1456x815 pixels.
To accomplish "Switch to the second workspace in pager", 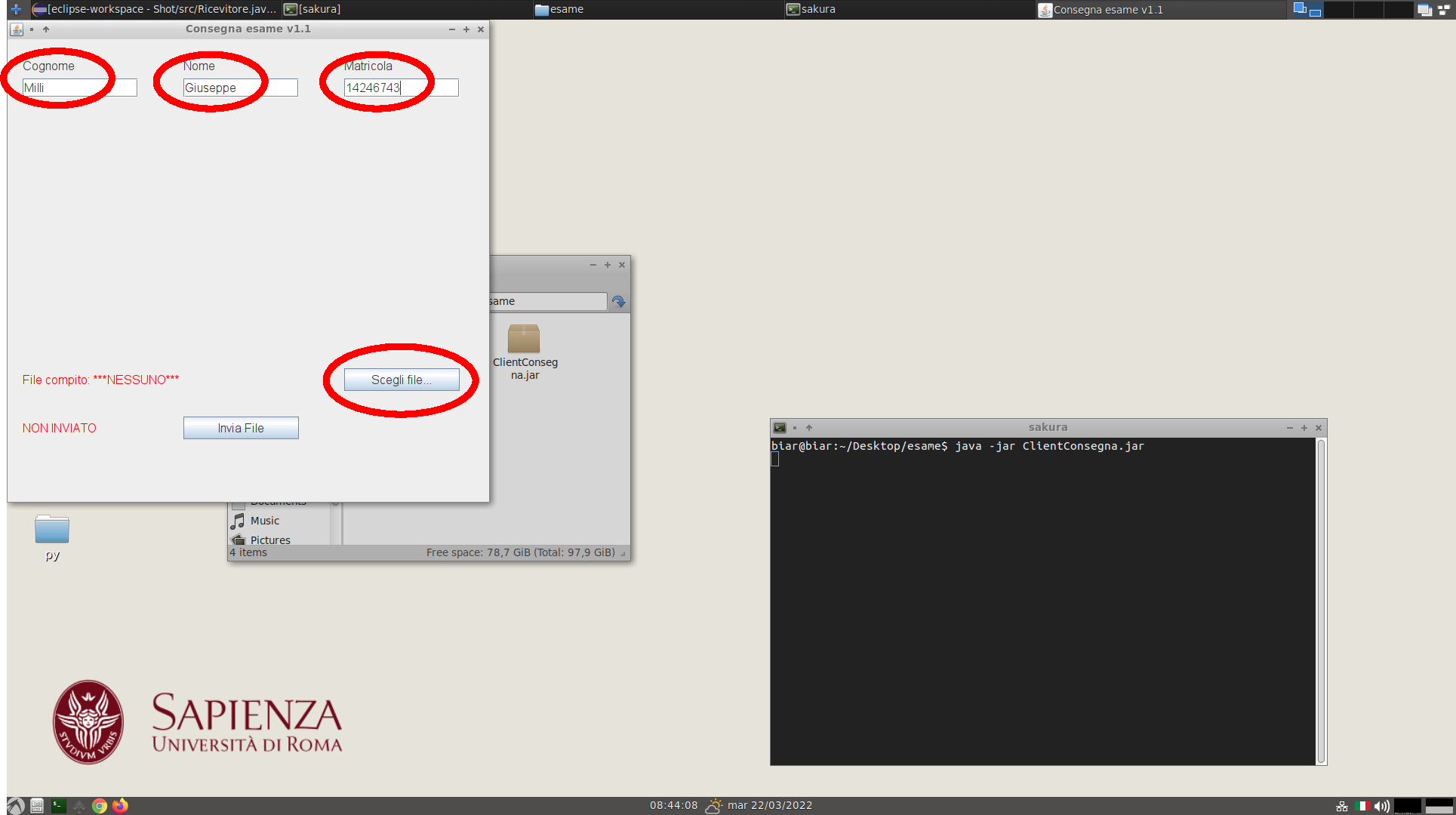I will coord(1338,9).
